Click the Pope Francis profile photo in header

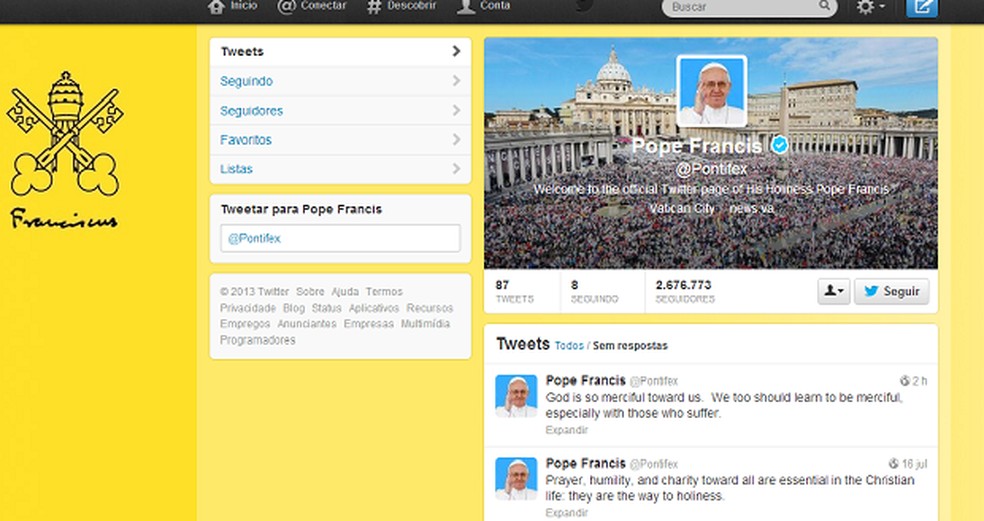(712, 91)
